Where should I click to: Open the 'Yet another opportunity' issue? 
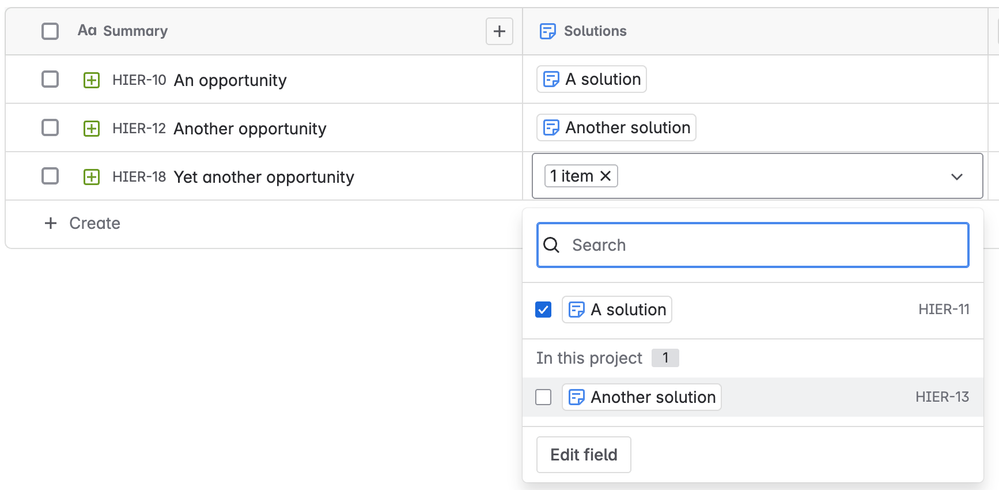264,177
